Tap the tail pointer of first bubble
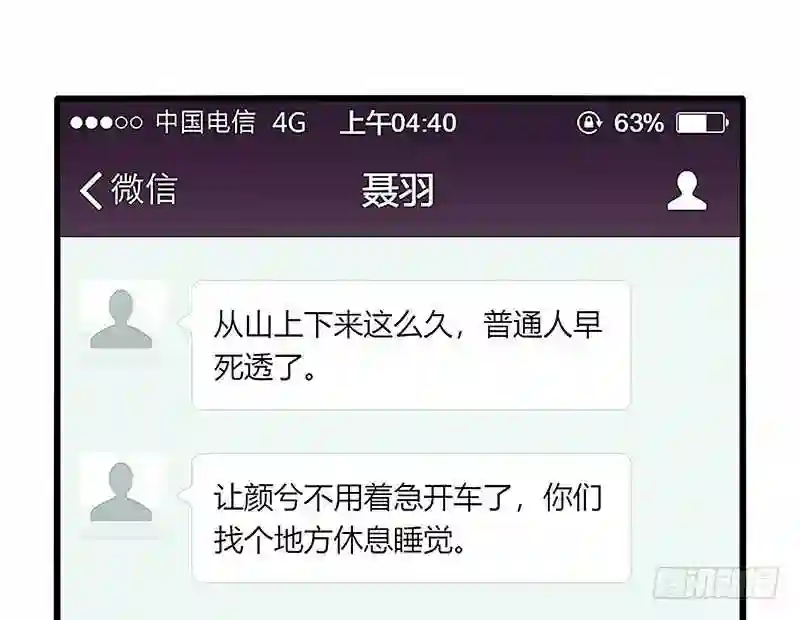Image resolution: width=800 pixels, height=620 pixels. [x=184, y=323]
